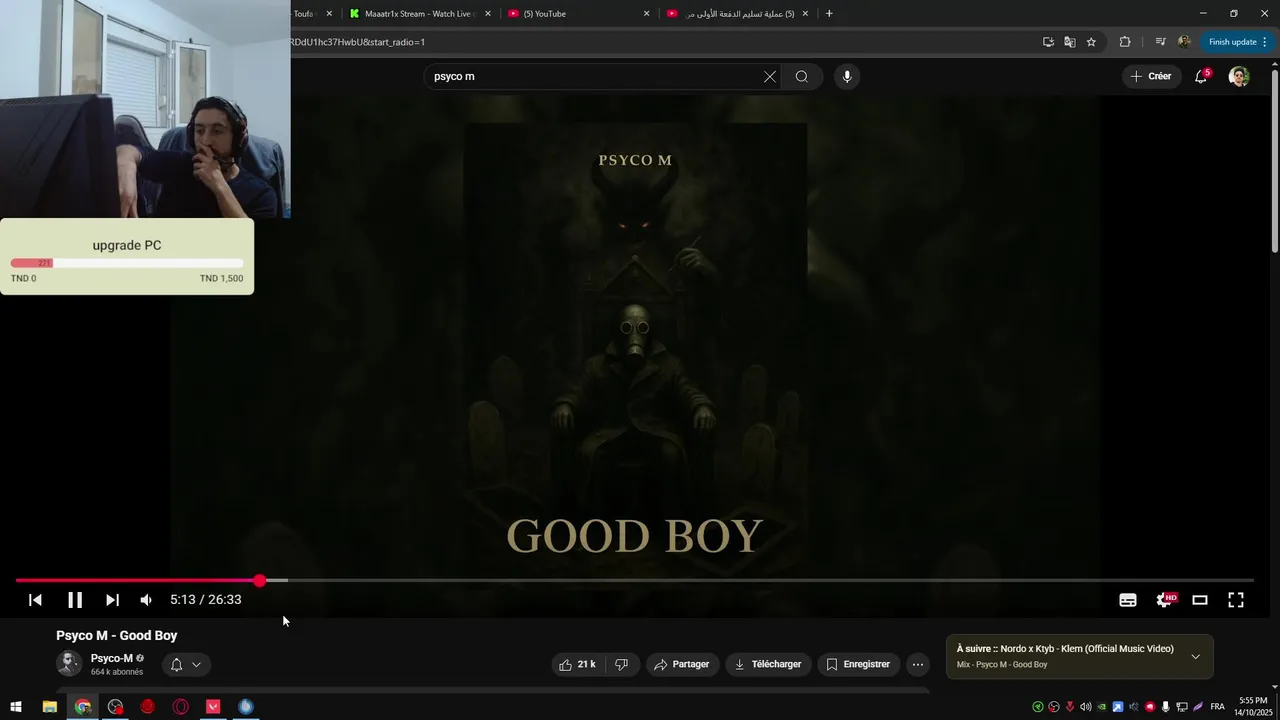Skip to the next video
The width and height of the screenshot is (1280, 720).
click(x=112, y=600)
